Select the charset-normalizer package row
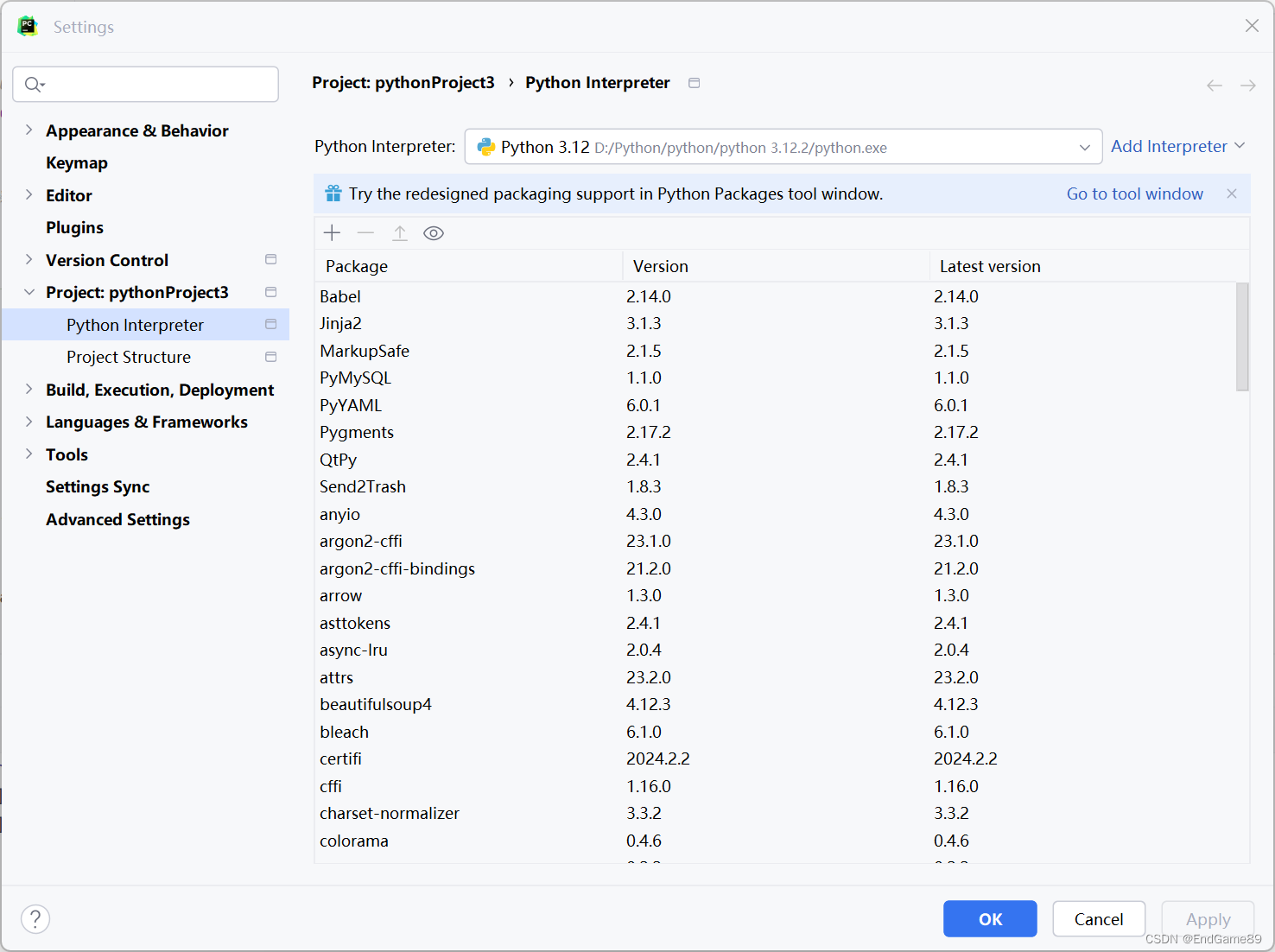The width and height of the screenshot is (1275, 952). click(775, 813)
